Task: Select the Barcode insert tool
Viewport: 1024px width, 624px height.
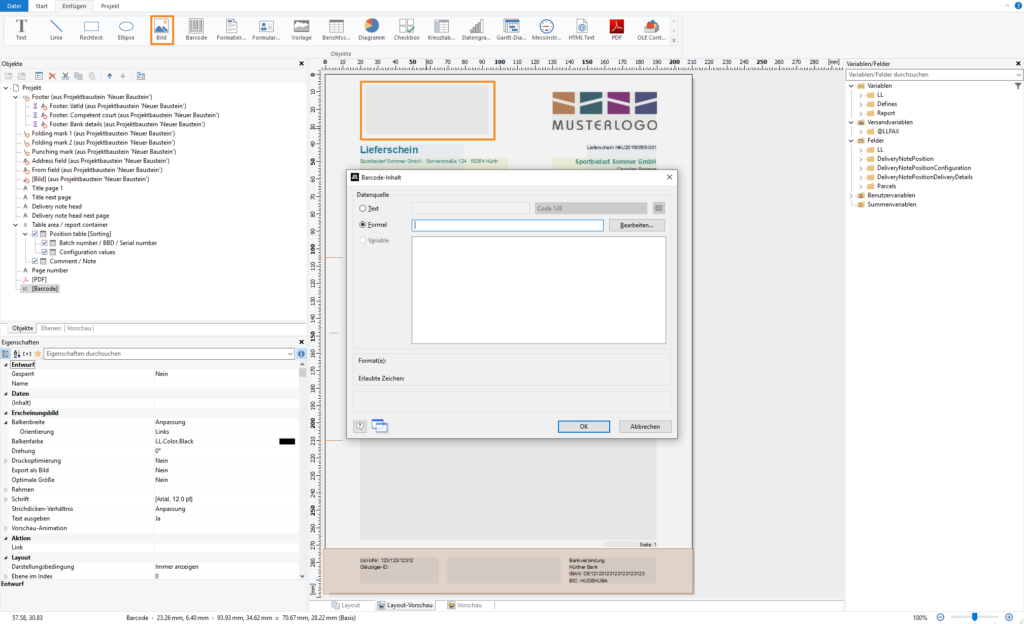Action: [x=196, y=29]
